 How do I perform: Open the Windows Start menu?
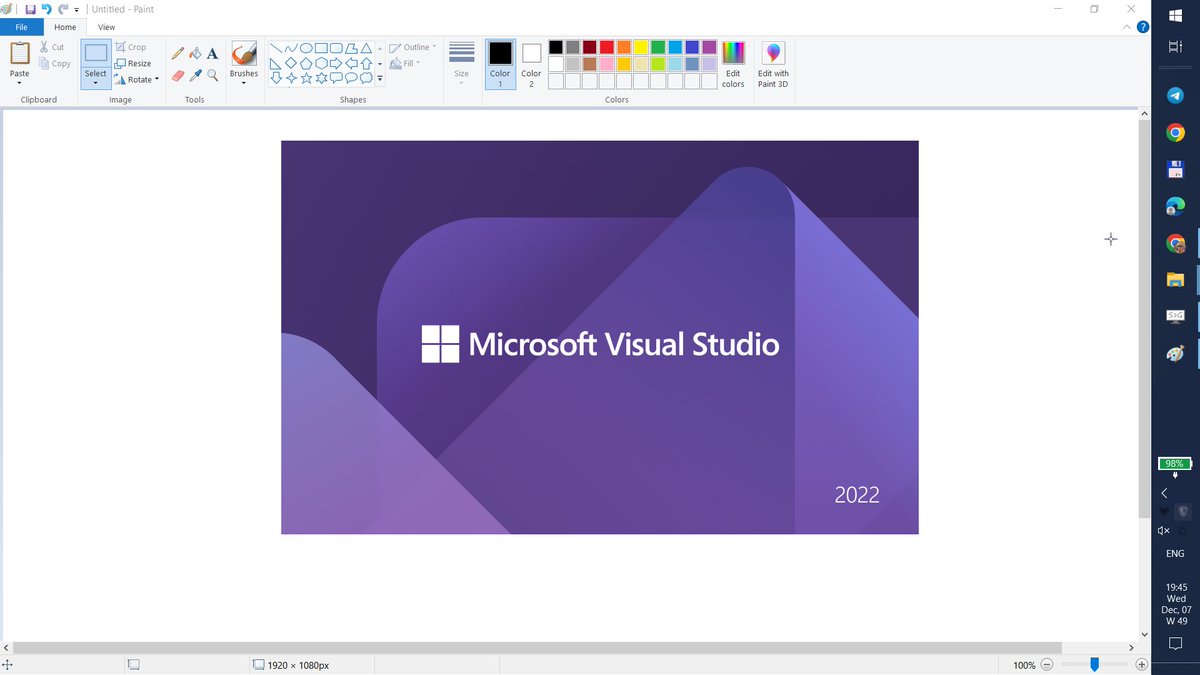[1175, 16]
